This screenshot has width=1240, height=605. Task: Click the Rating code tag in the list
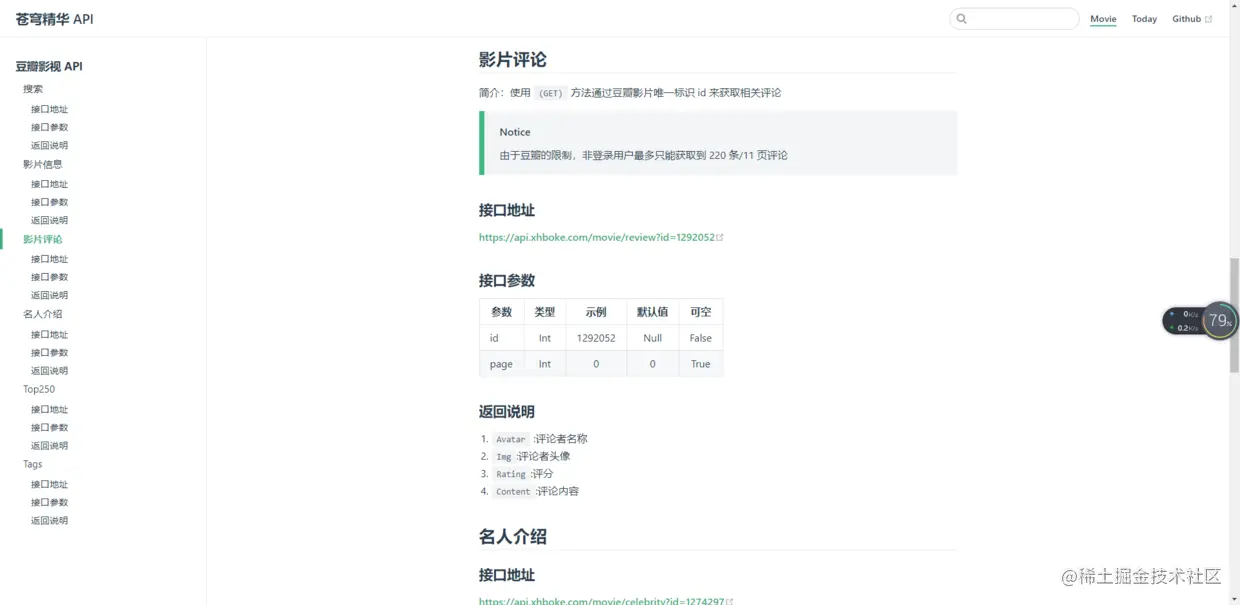point(511,474)
